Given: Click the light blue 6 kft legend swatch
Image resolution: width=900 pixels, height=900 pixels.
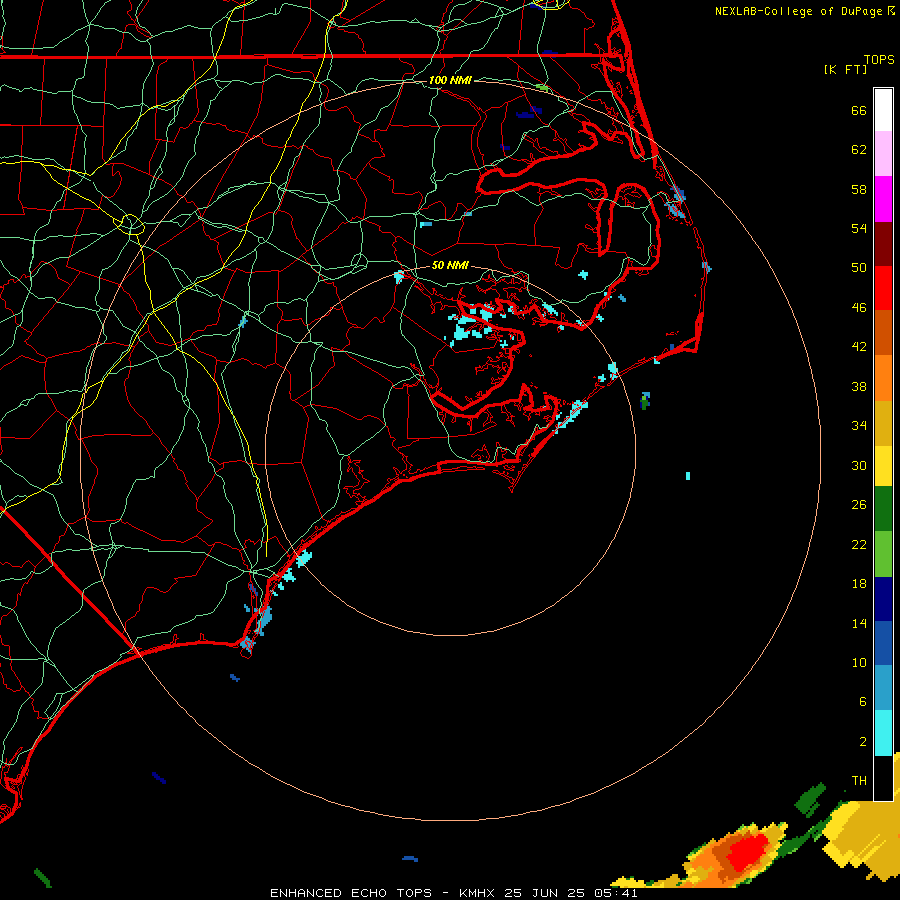Looking at the screenshot, I should point(883,688).
